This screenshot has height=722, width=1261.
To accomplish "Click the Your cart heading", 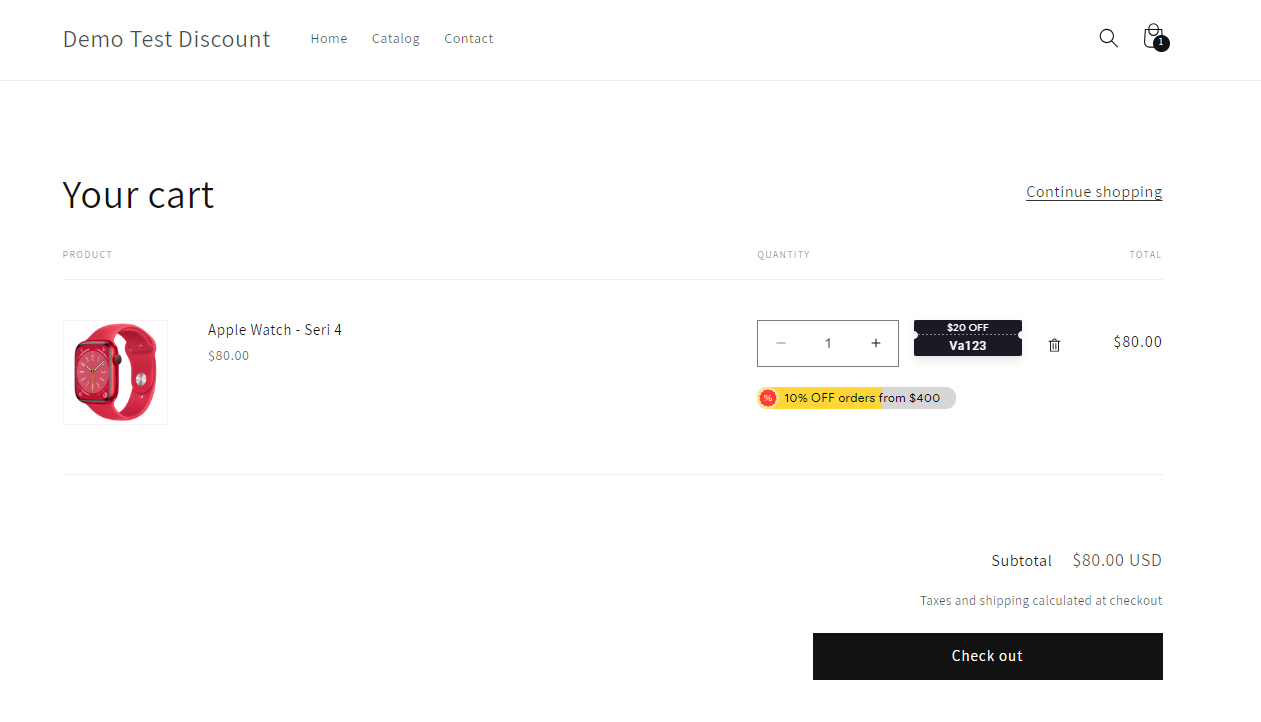I will coord(138,194).
